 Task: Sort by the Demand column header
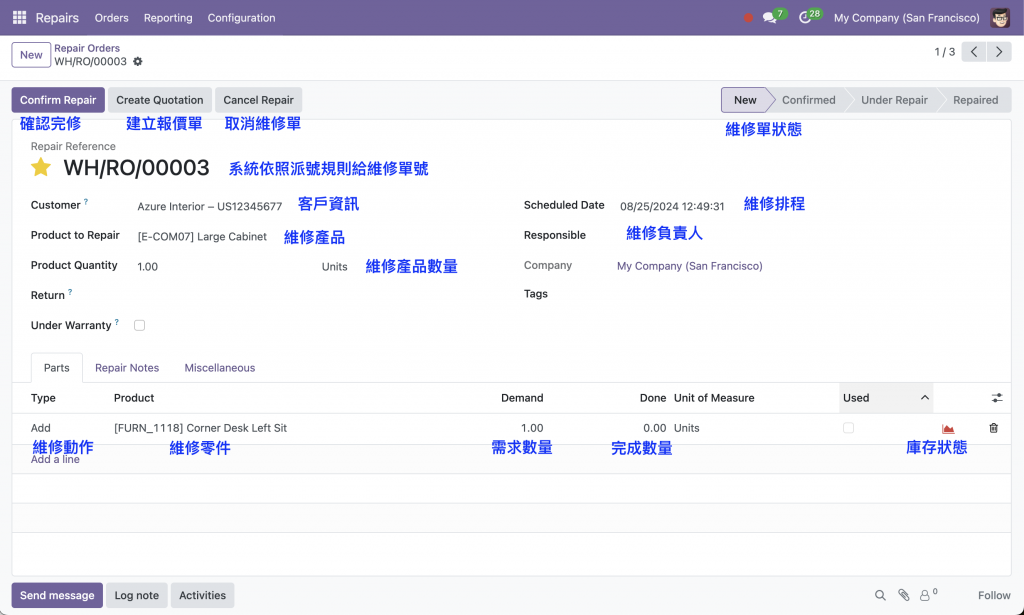click(x=522, y=398)
